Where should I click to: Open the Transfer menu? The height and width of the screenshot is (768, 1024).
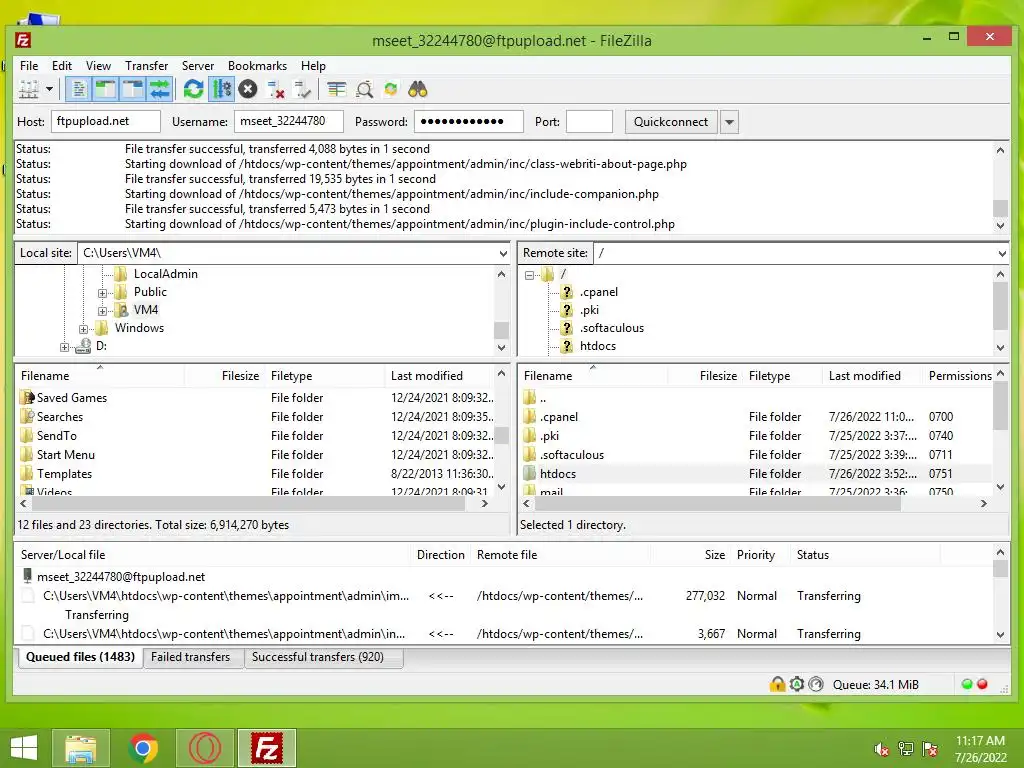point(146,66)
